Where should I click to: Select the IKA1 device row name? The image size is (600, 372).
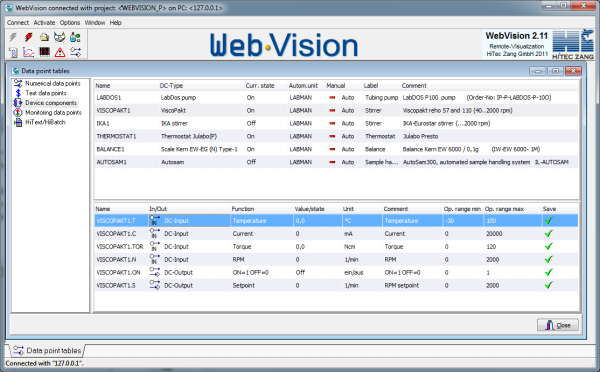(103, 123)
